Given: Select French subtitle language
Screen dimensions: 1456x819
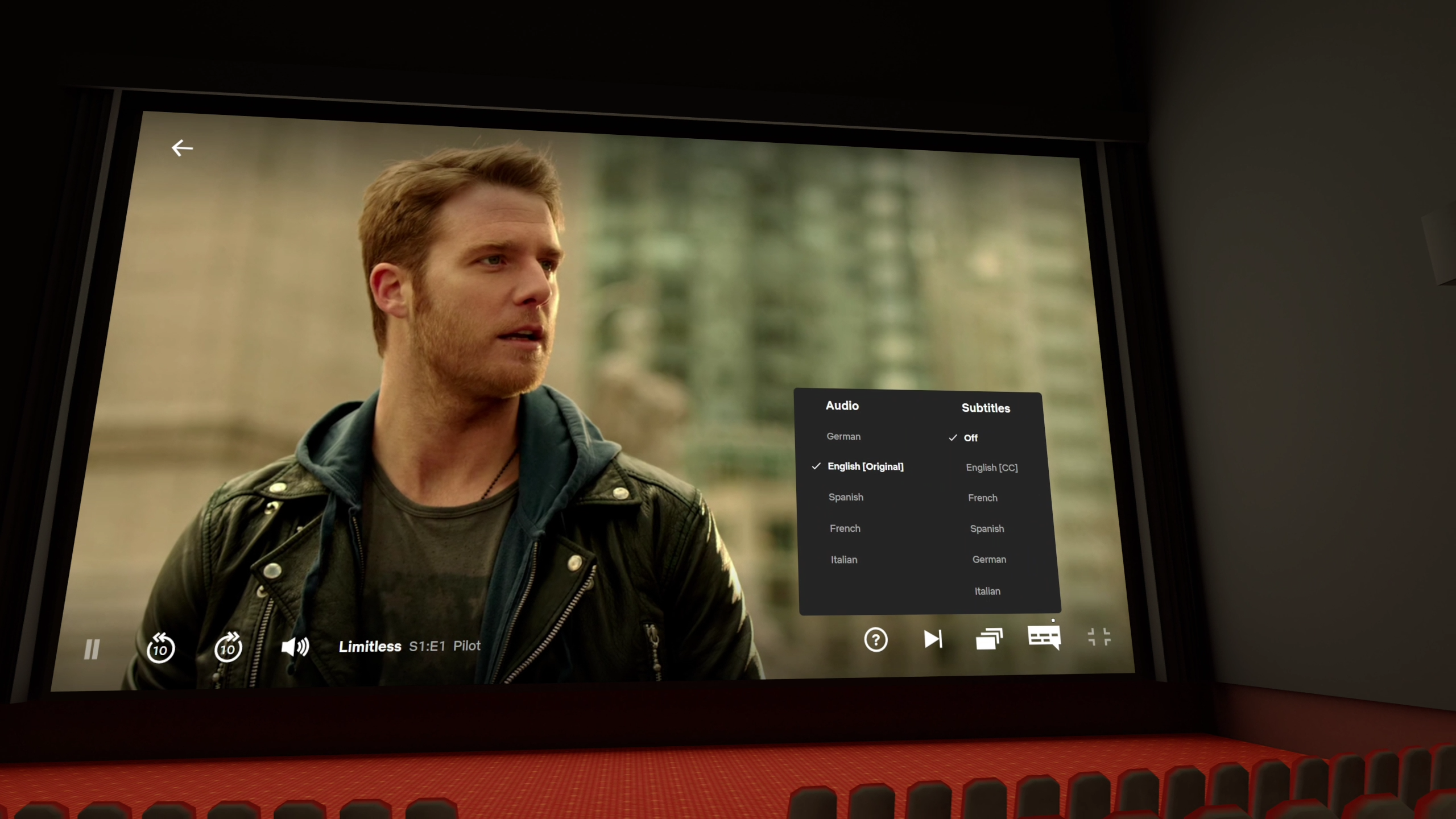Looking at the screenshot, I should coord(984,497).
